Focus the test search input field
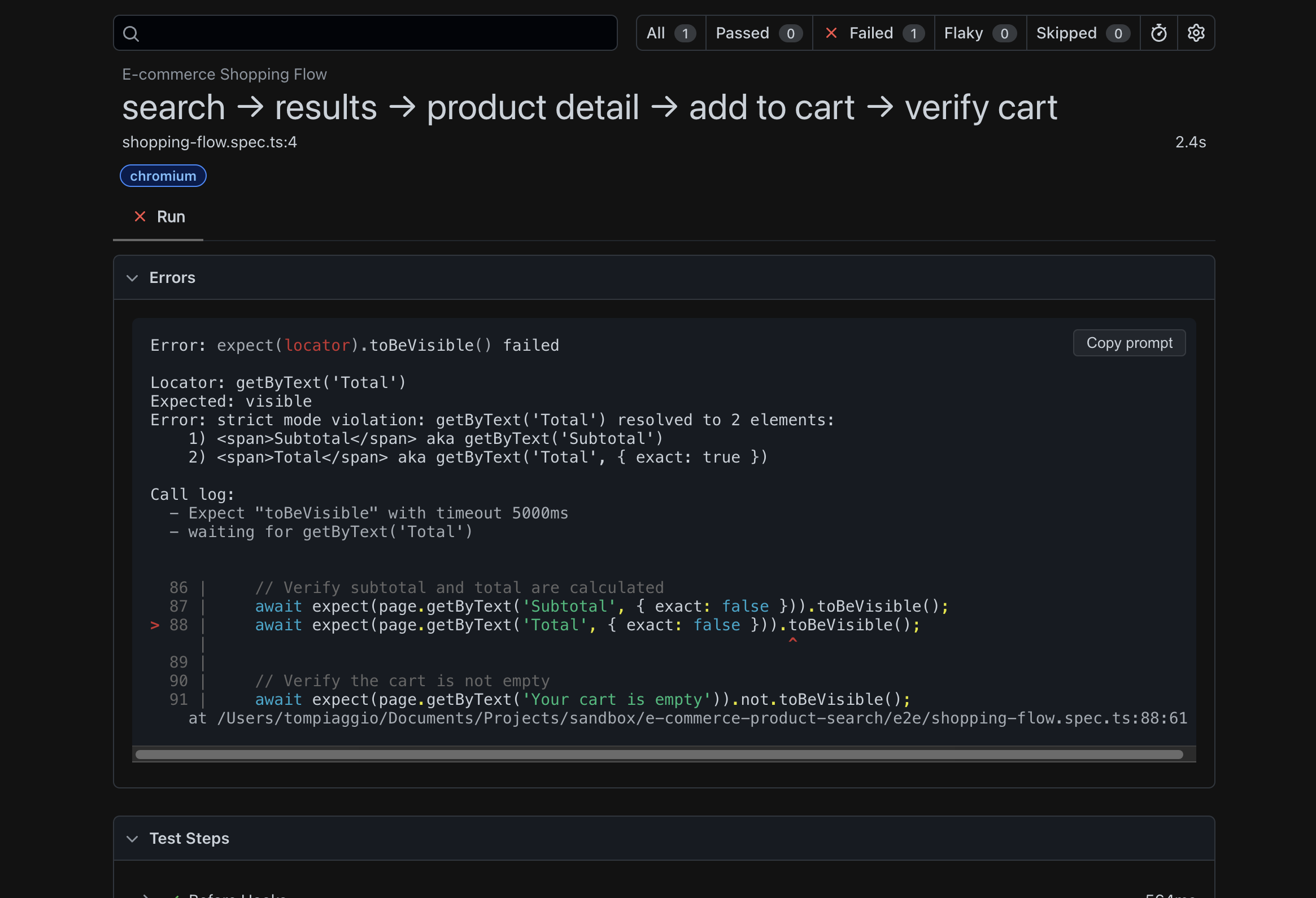 point(374,33)
